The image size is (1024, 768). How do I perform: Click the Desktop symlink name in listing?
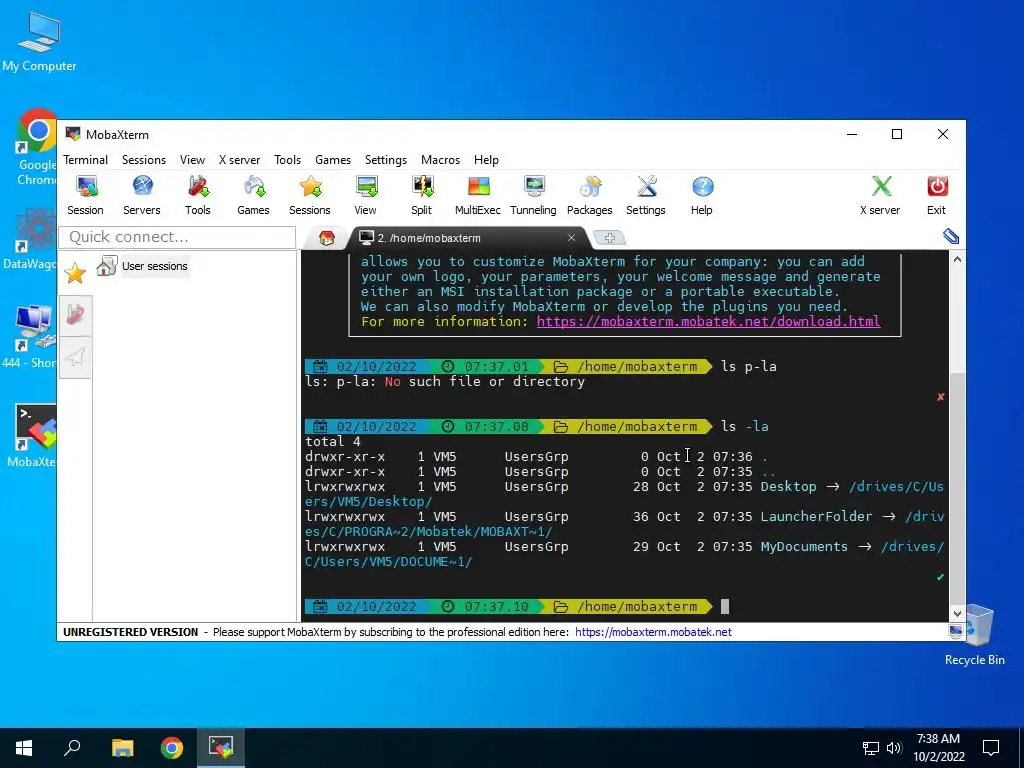click(788, 487)
